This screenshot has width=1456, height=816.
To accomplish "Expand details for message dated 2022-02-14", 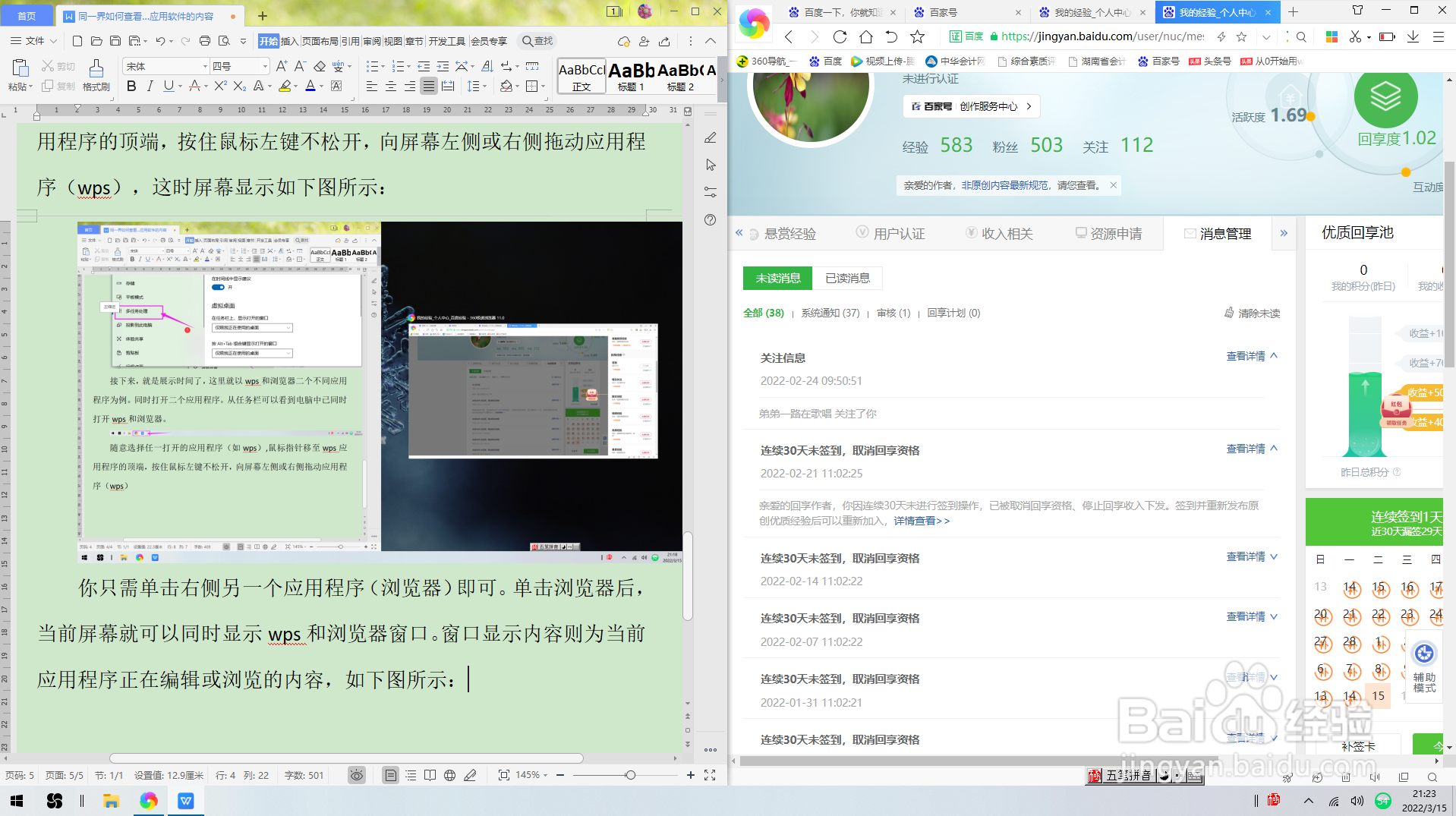I will (1253, 556).
